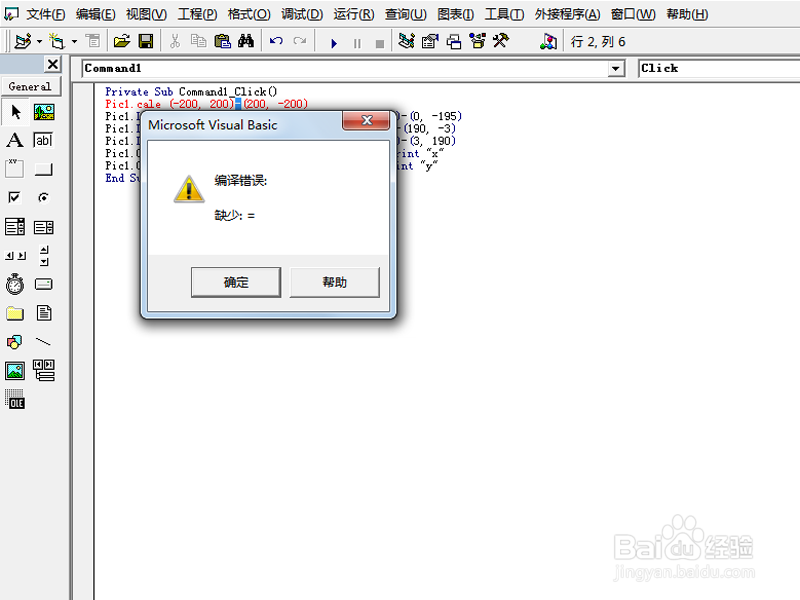Click the Cut scissors icon
800x600 pixels.
pyautogui.click(x=175, y=41)
